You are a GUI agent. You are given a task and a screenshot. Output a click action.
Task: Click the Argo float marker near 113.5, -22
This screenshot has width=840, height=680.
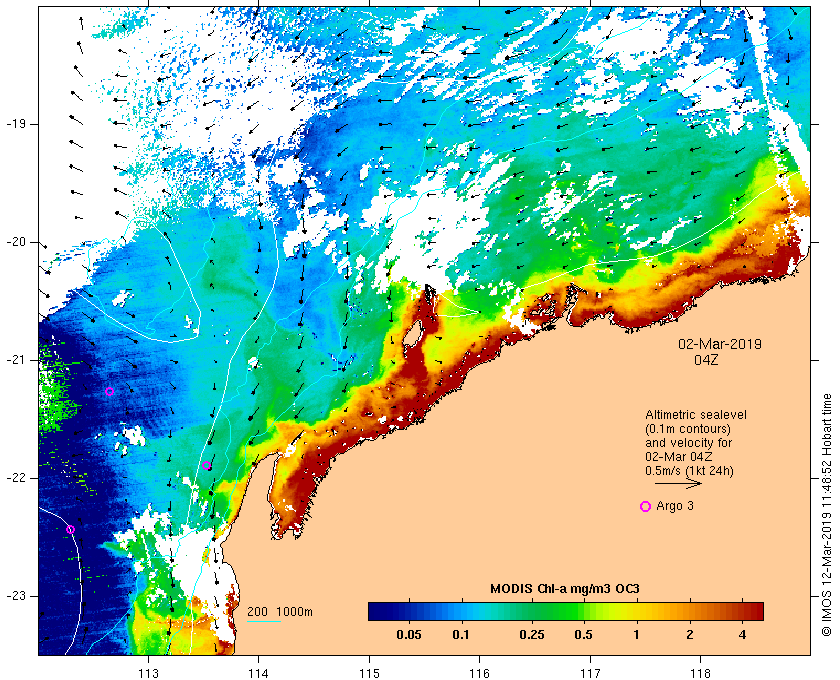point(207,465)
